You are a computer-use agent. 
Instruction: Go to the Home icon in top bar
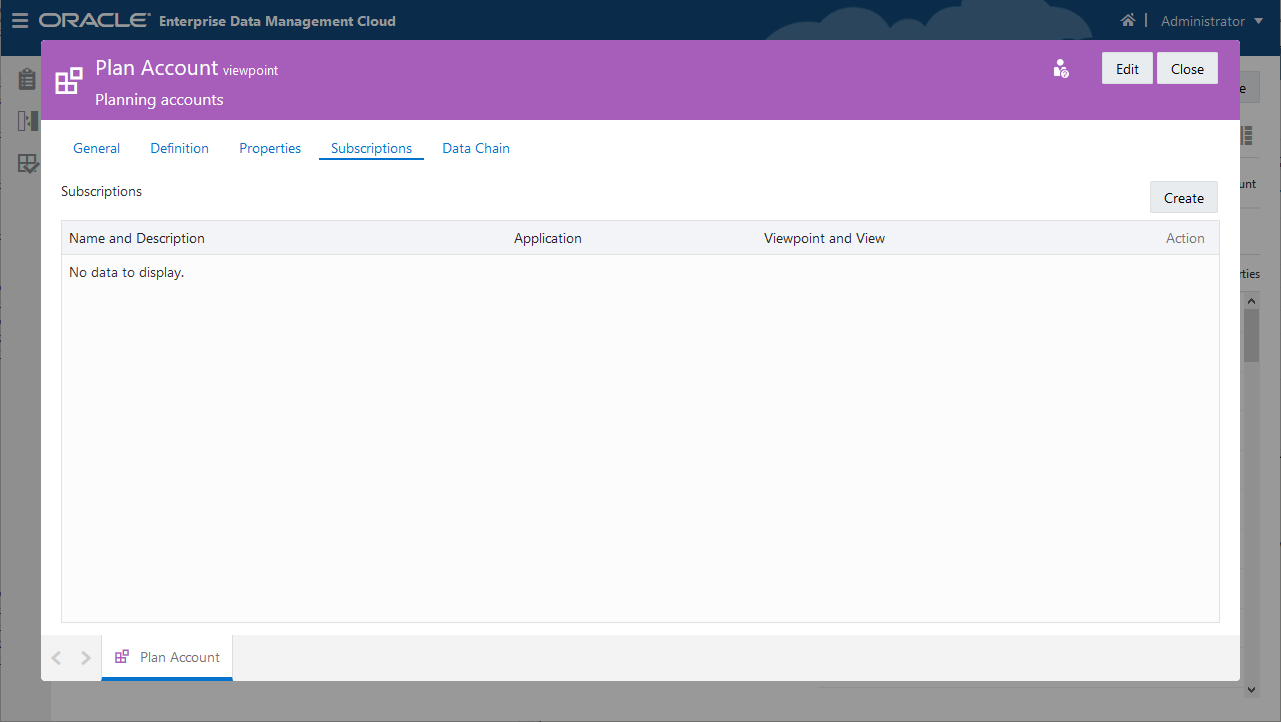[1128, 19]
